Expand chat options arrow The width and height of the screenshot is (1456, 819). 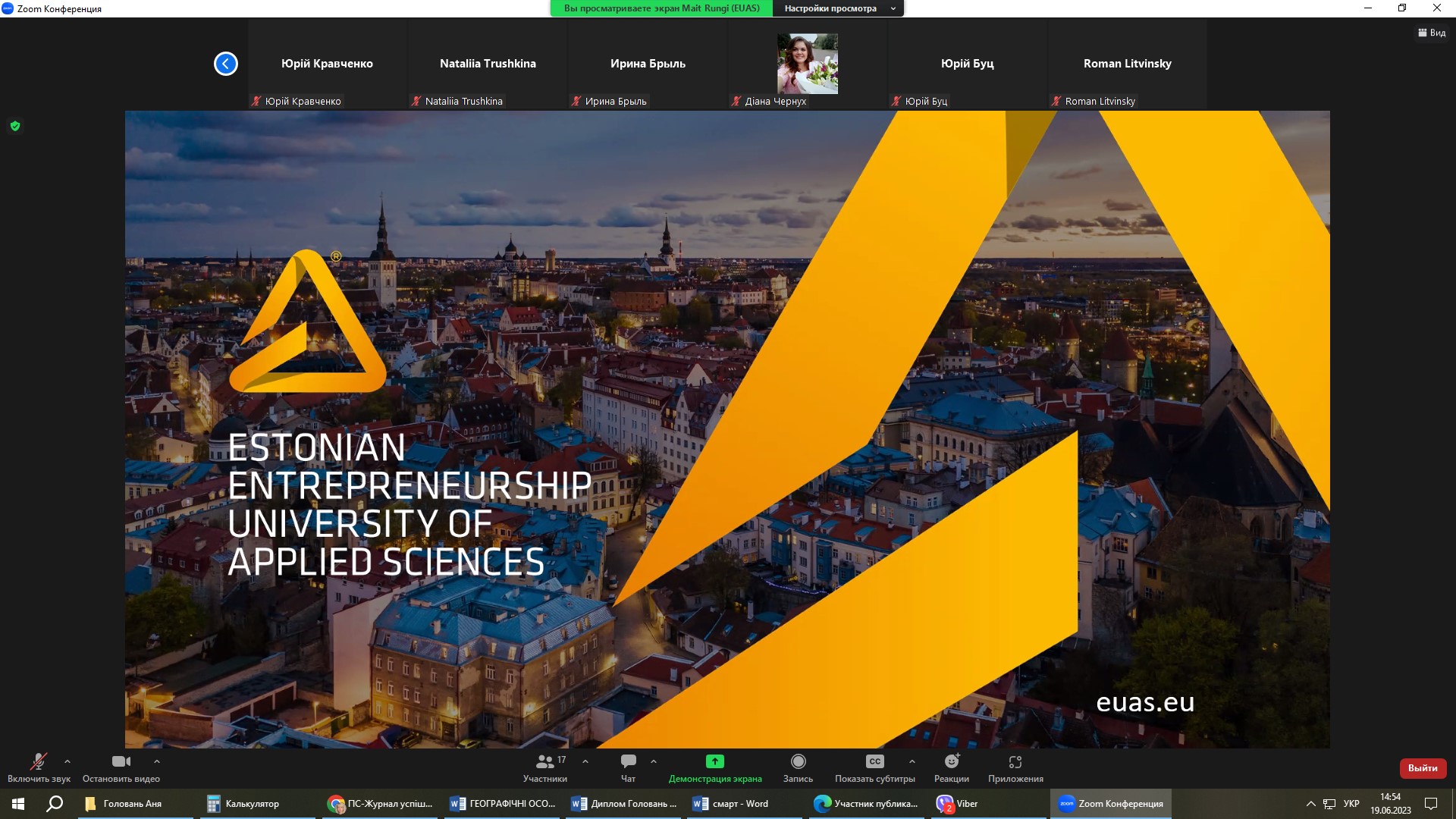(654, 761)
